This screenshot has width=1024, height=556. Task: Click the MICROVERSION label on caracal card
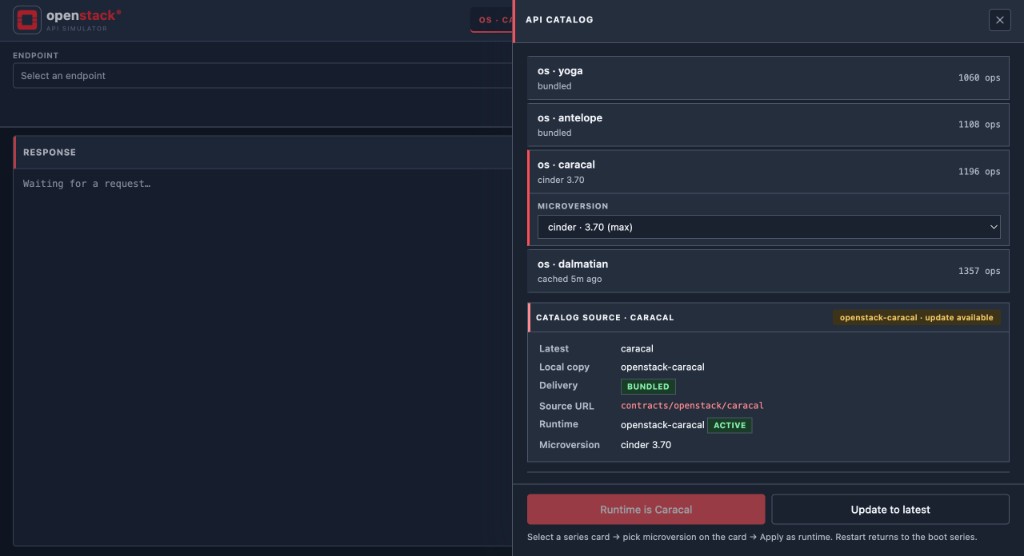click(573, 206)
